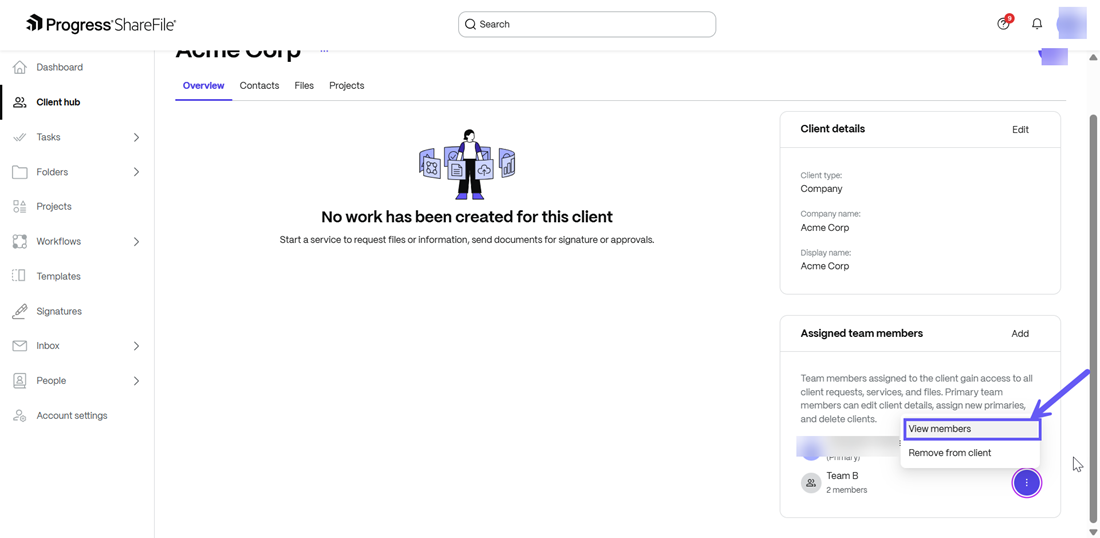The height and width of the screenshot is (538, 1100).
Task: Open Account settings icon
Action: click(x=20, y=416)
